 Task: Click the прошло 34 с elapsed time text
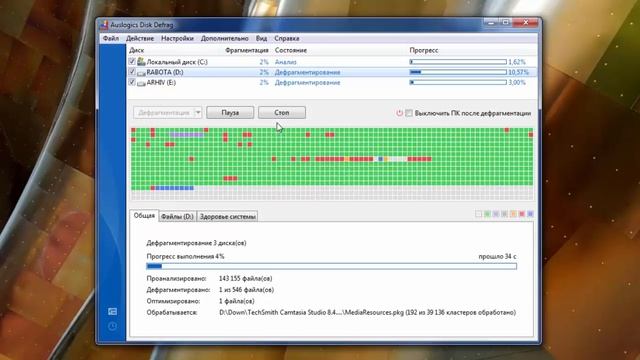pyautogui.click(x=497, y=257)
